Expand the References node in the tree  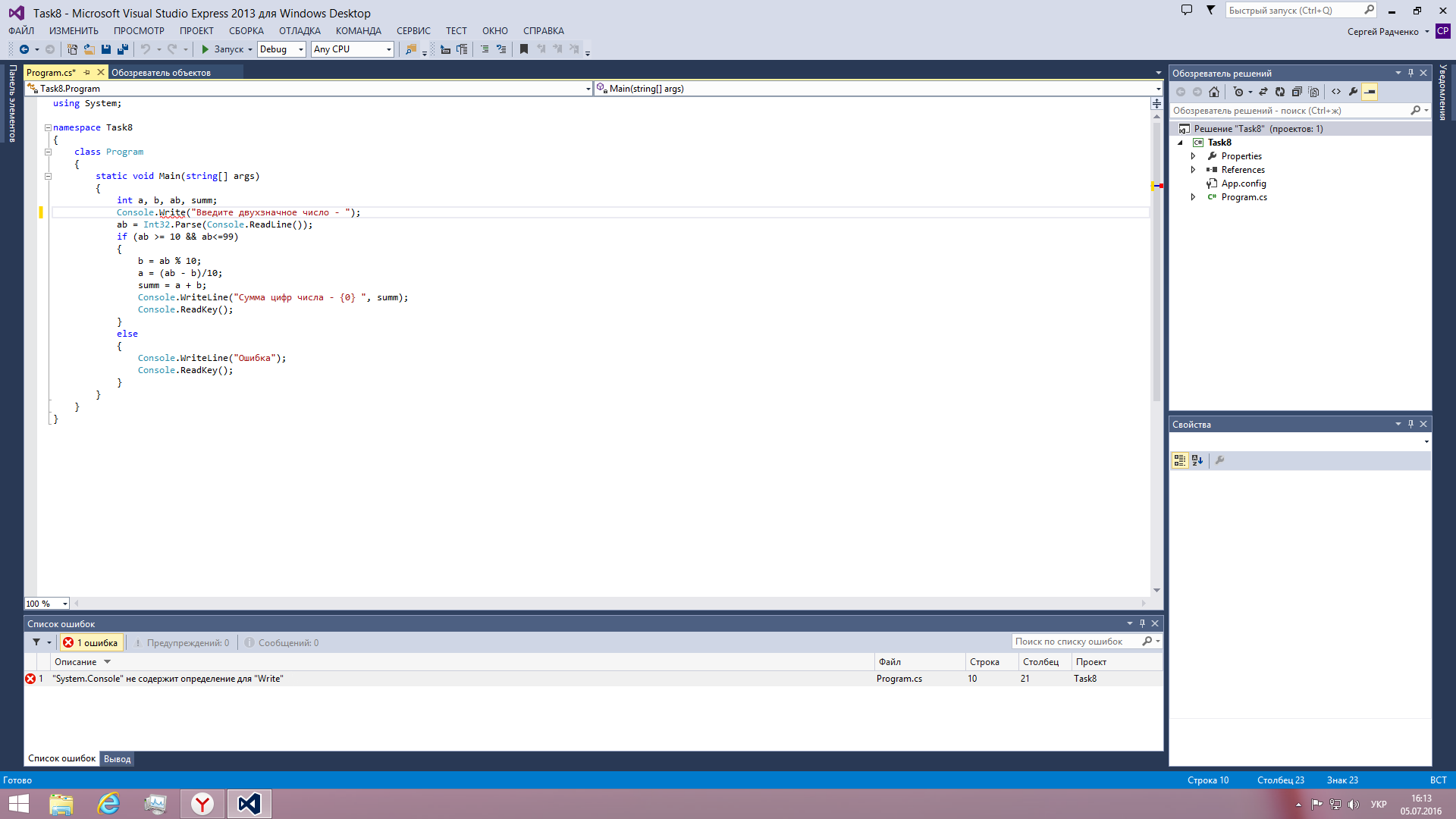[x=1193, y=170]
